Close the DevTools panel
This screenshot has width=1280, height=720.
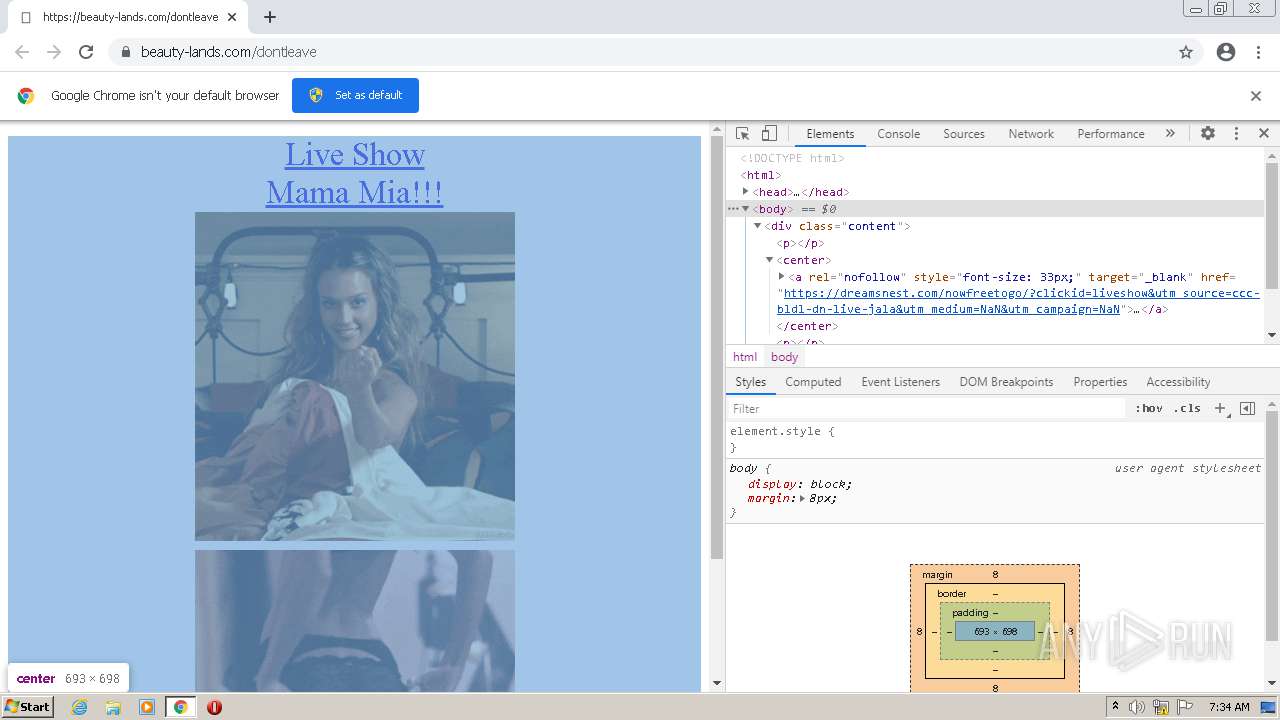(1264, 133)
